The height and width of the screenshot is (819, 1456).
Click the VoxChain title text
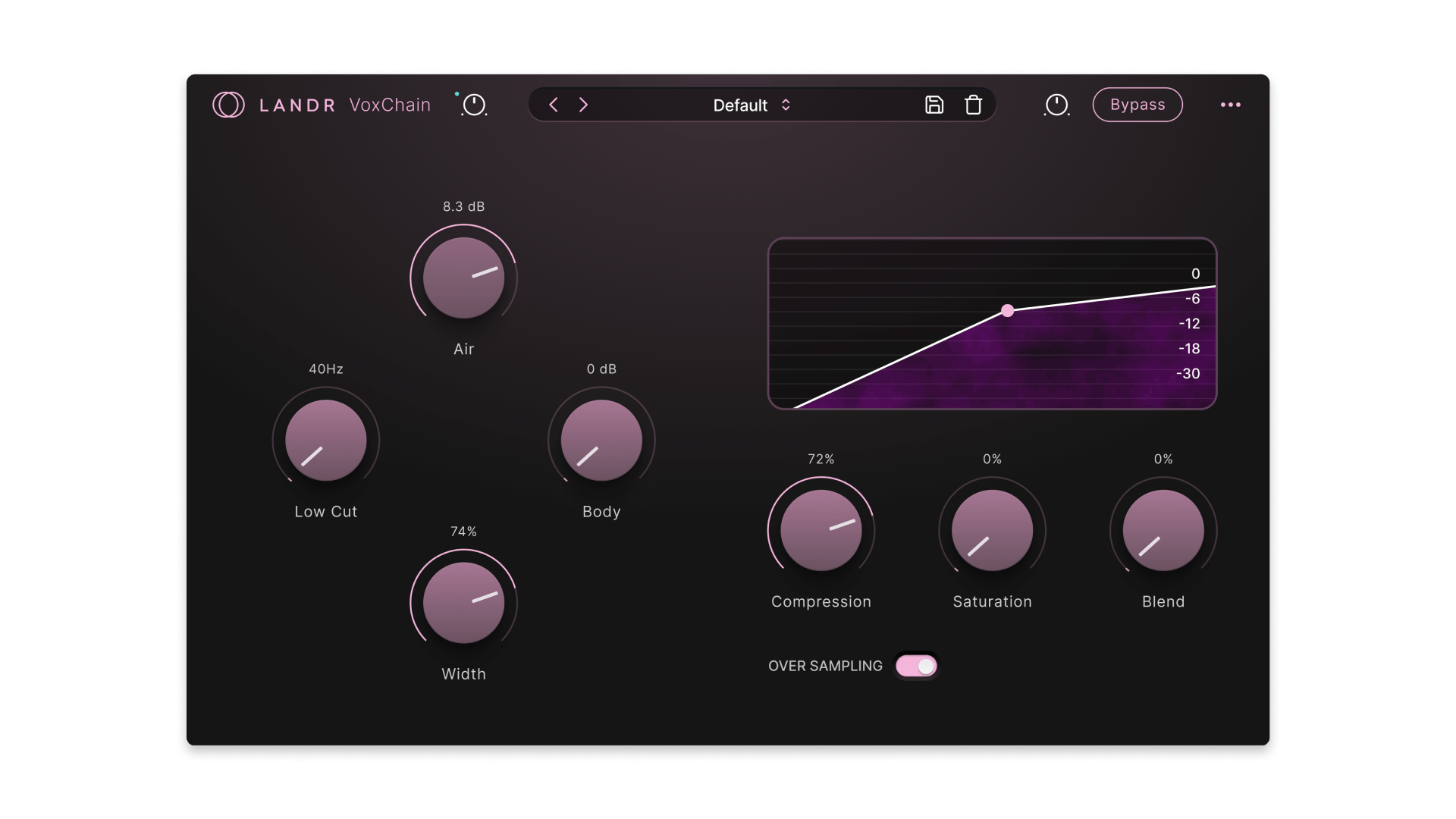click(390, 105)
